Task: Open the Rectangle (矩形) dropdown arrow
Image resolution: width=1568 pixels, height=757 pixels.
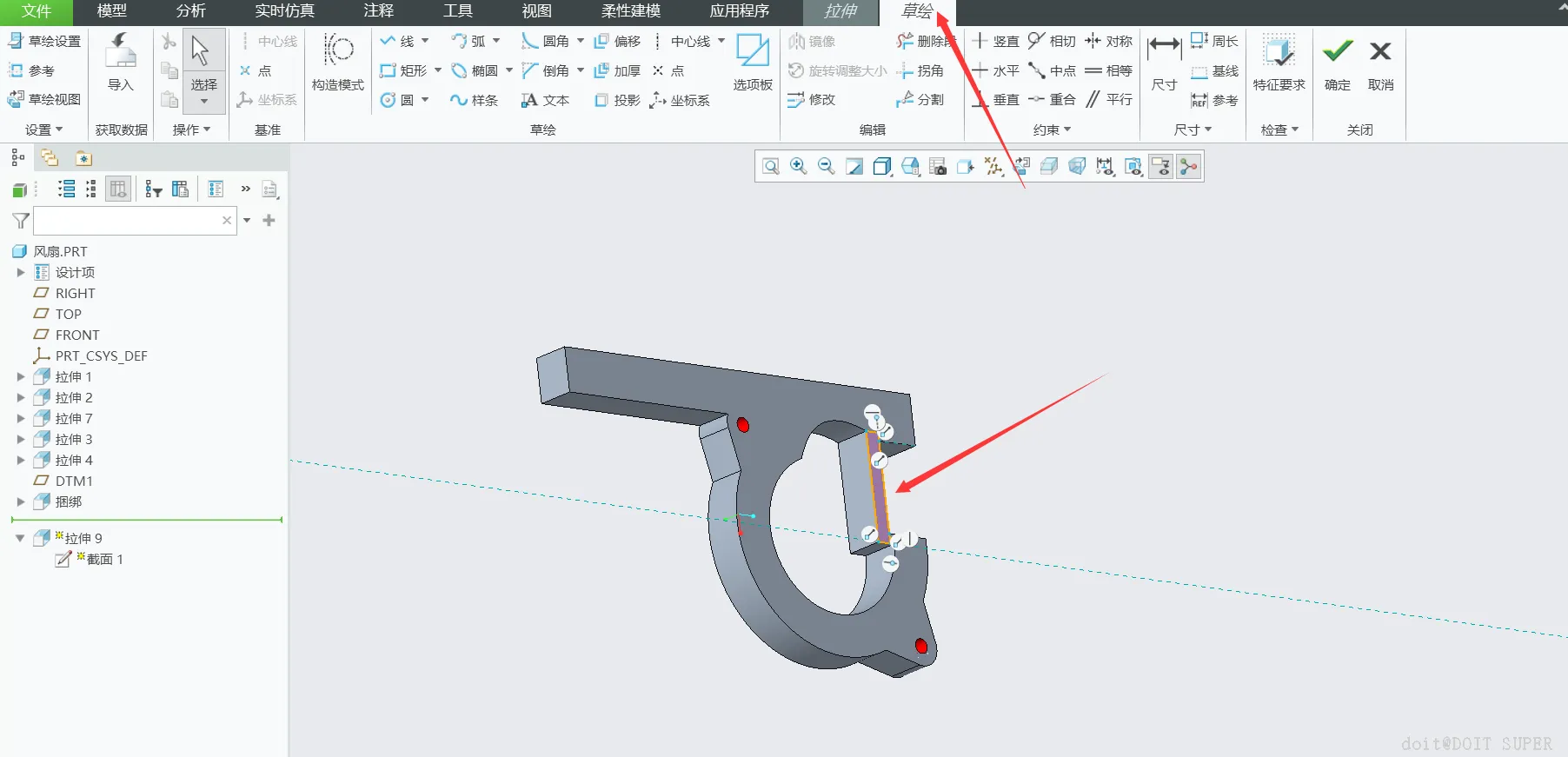Action: 437,70
